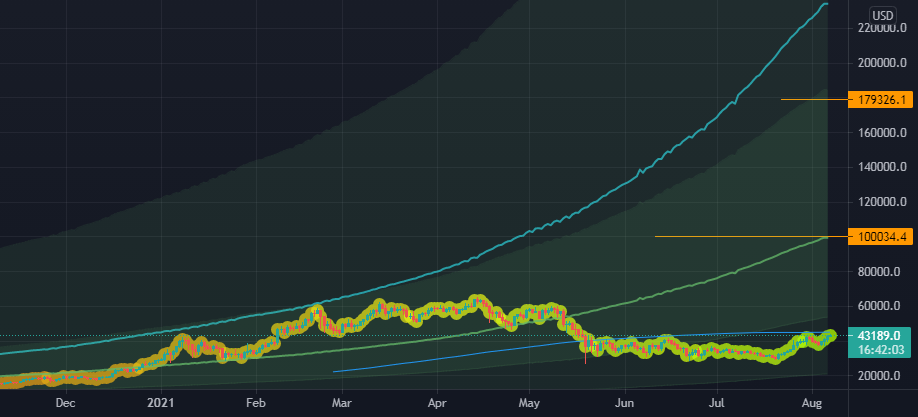Click the USD currency button
Screen dimensions: 918x417
pyautogui.click(x=882, y=15)
